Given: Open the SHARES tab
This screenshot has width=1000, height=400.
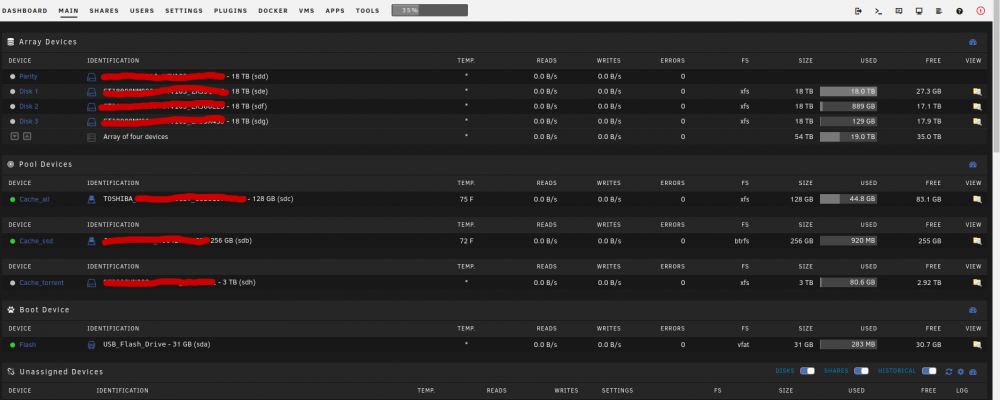Looking at the screenshot, I should click(x=104, y=11).
